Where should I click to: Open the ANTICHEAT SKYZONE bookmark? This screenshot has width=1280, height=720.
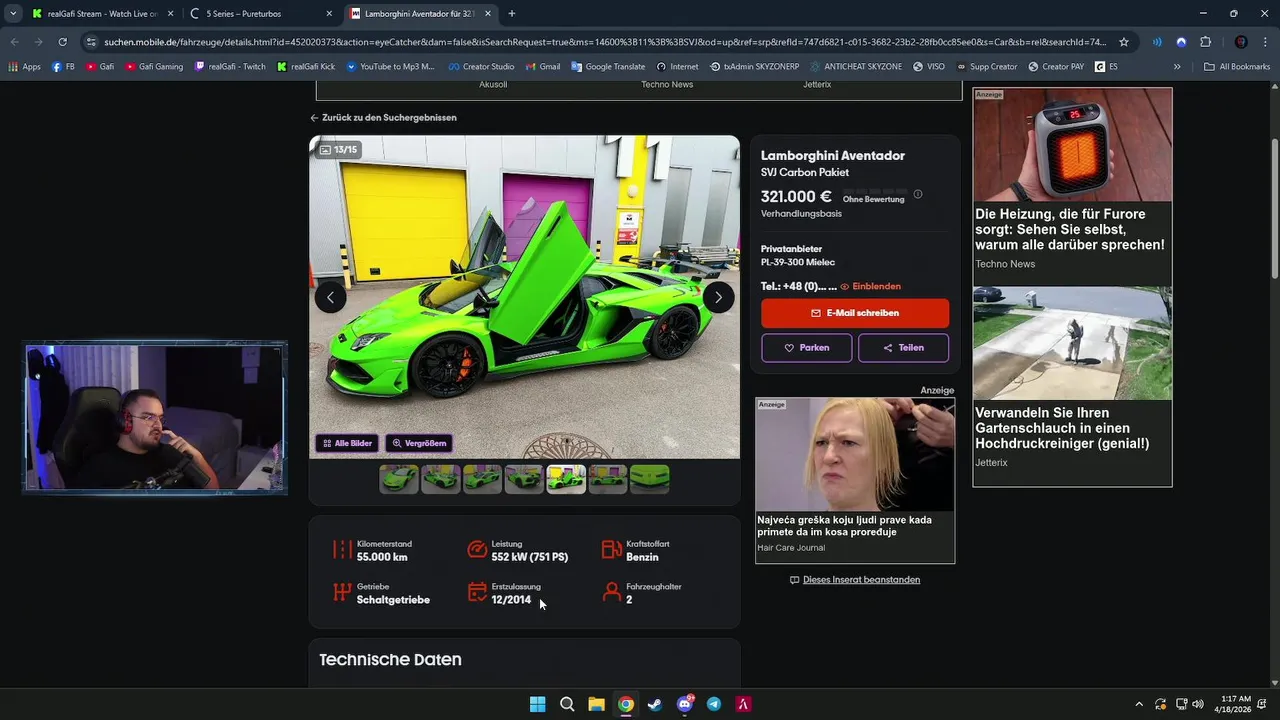click(856, 66)
